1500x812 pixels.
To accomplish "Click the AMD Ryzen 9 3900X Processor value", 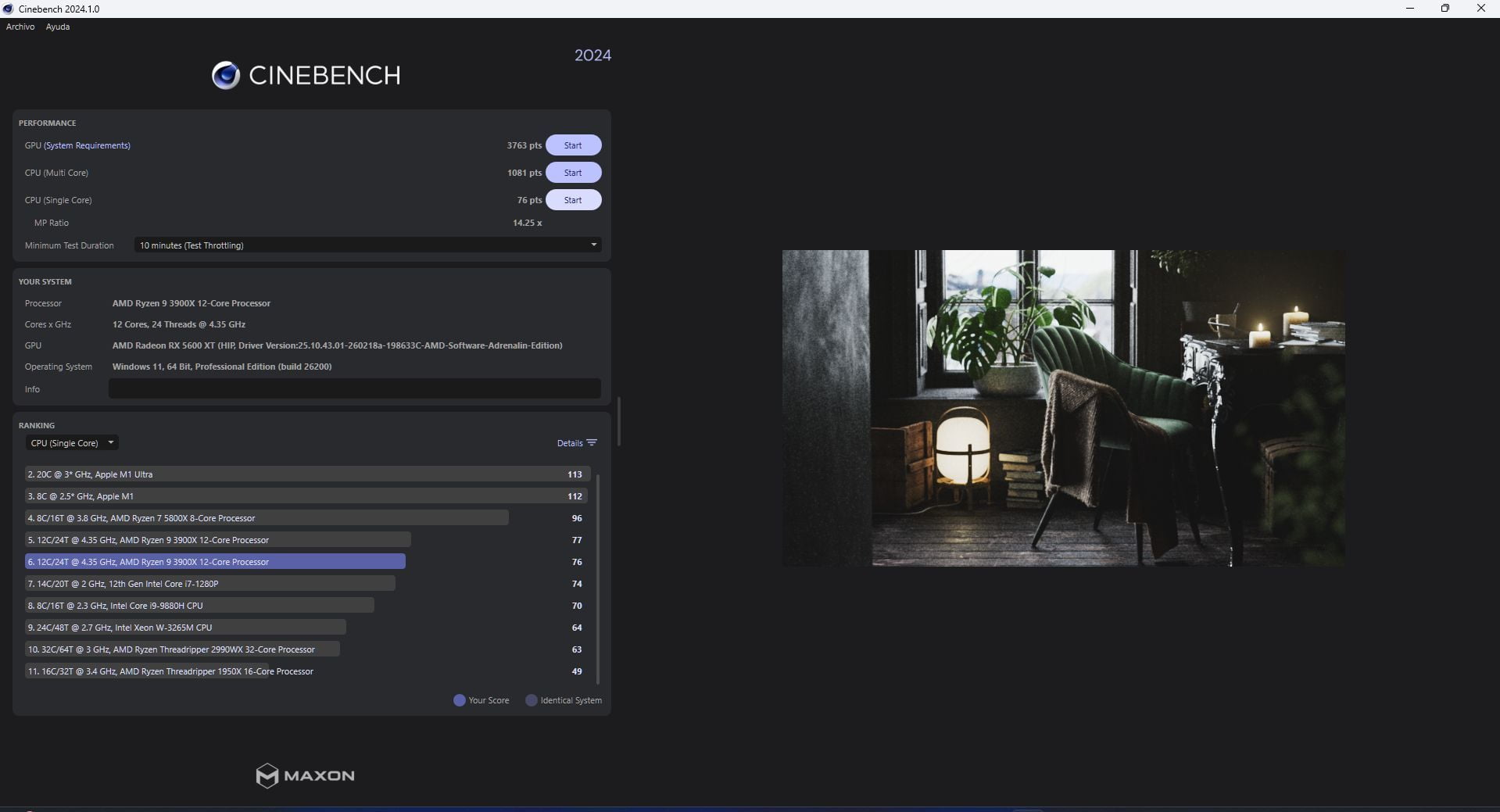I will pyautogui.click(x=192, y=303).
